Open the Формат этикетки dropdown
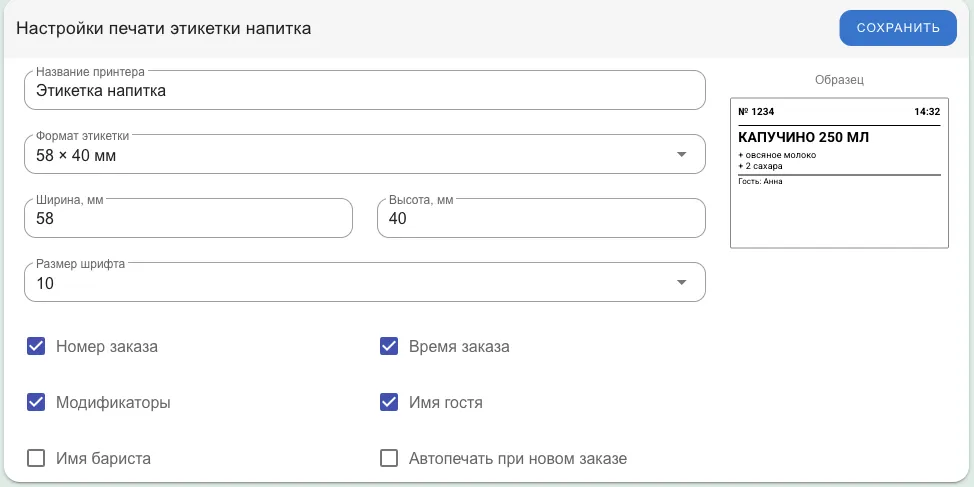Viewport: 974px width, 487px height. click(365, 155)
